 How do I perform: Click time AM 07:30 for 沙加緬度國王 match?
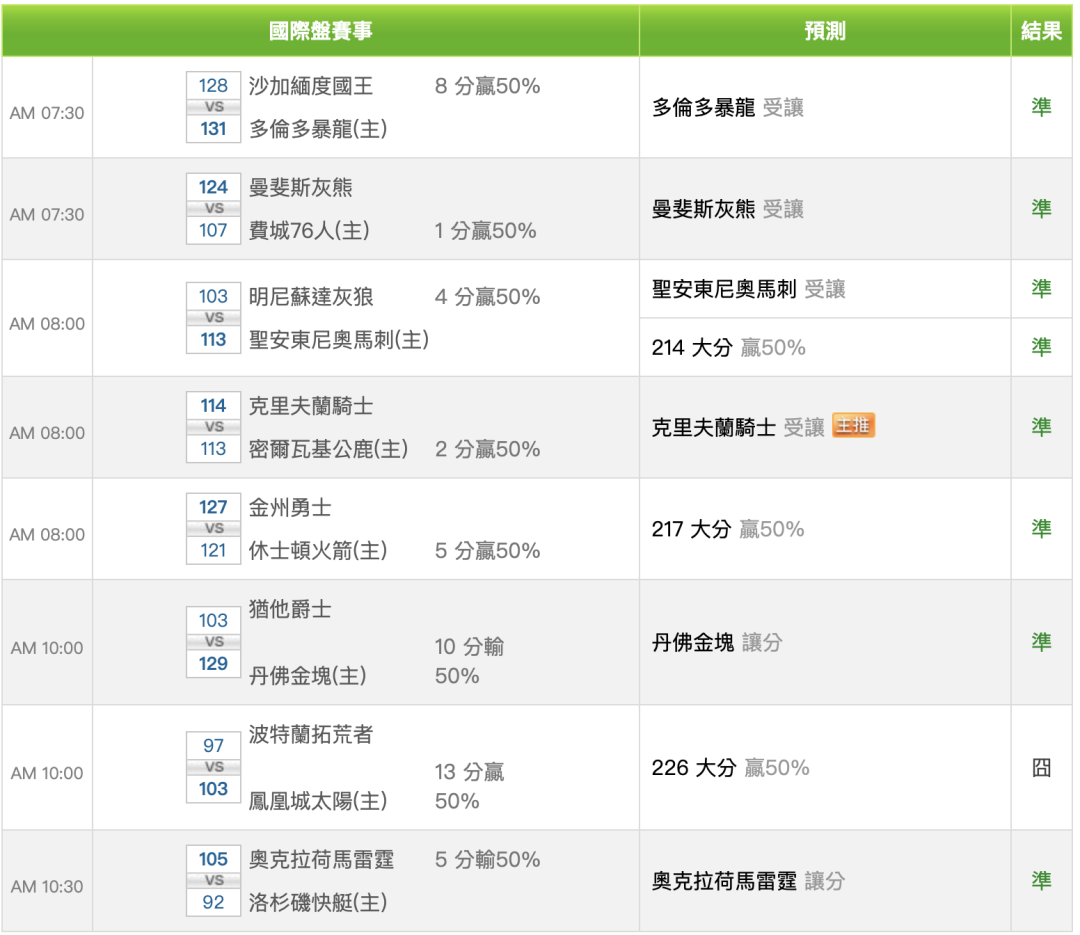[x=47, y=113]
